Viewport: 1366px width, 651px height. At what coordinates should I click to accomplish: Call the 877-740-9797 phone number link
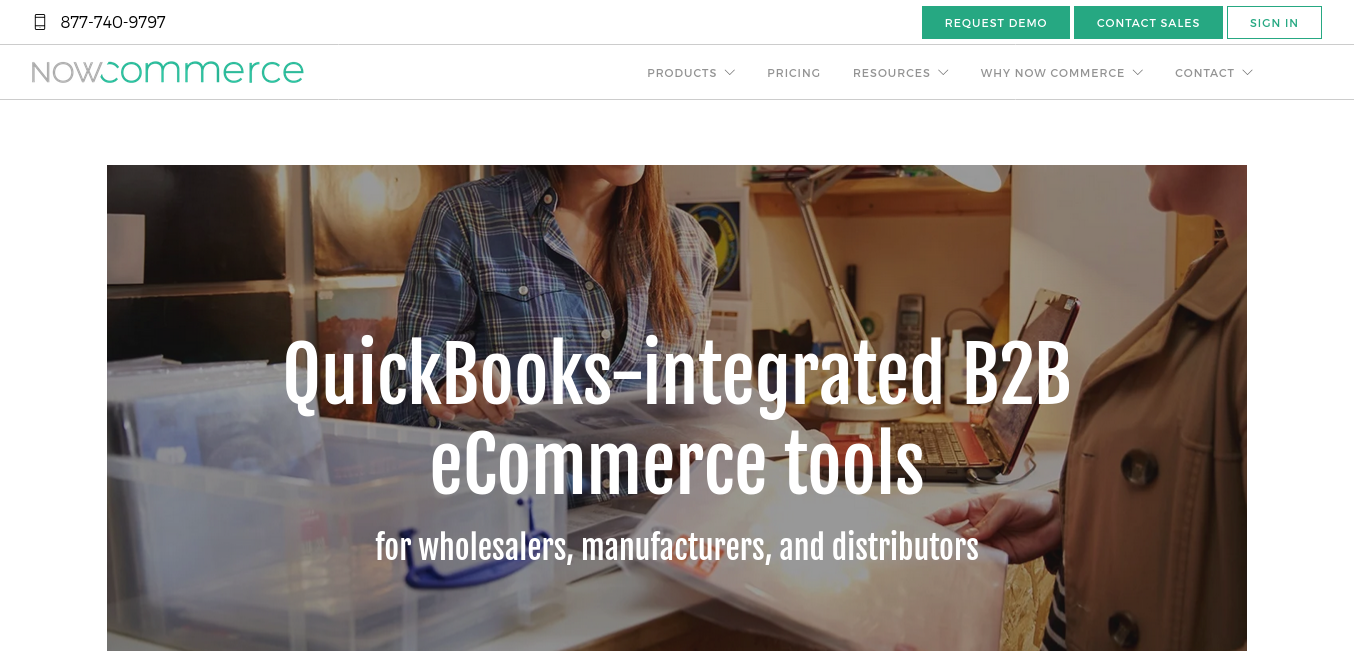click(x=113, y=22)
